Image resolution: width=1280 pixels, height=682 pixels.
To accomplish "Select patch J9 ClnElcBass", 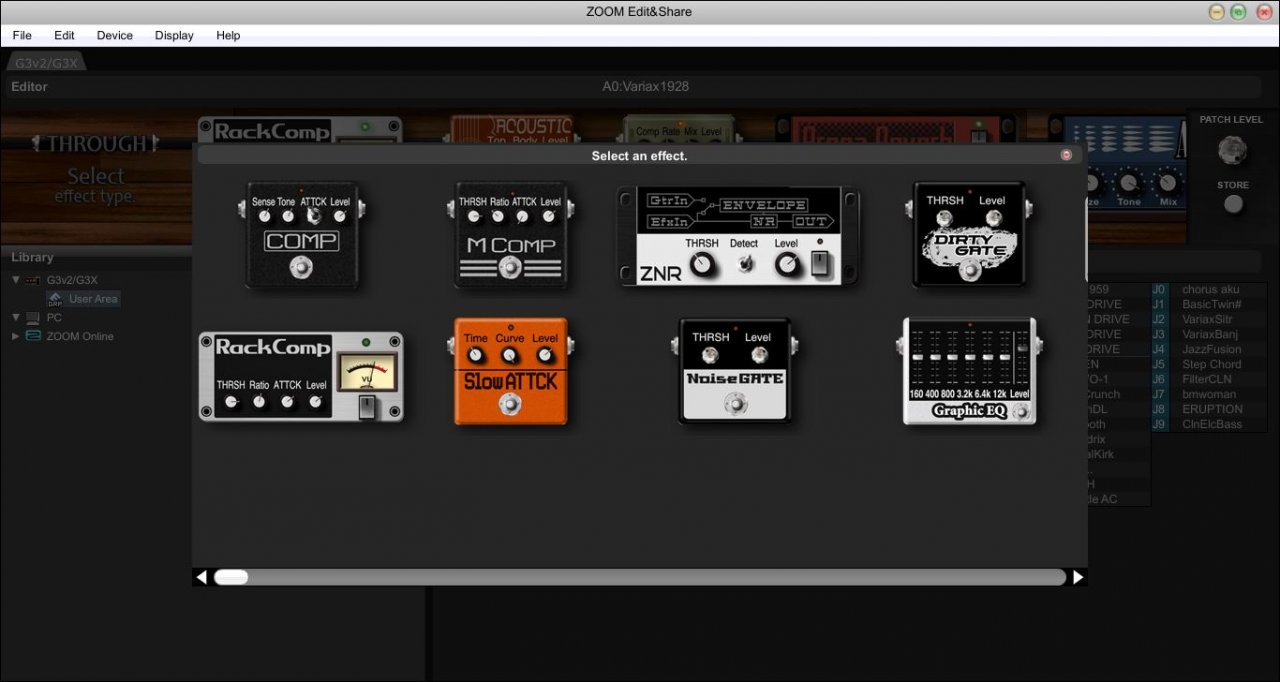I will [1210, 424].
